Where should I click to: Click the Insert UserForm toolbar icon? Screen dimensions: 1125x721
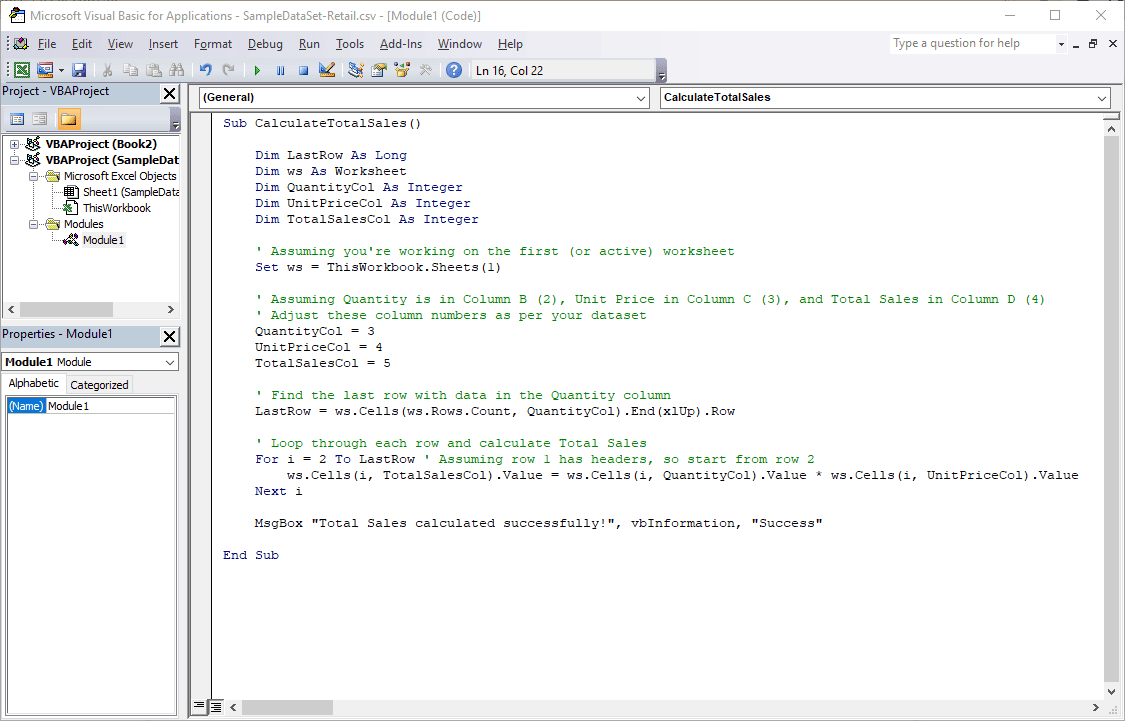tap(44, 70)
